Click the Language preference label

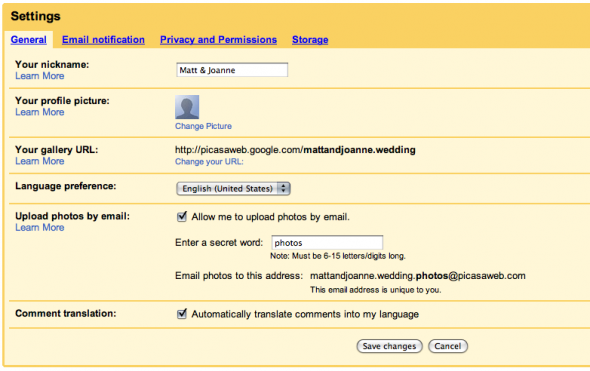[65, 186]
